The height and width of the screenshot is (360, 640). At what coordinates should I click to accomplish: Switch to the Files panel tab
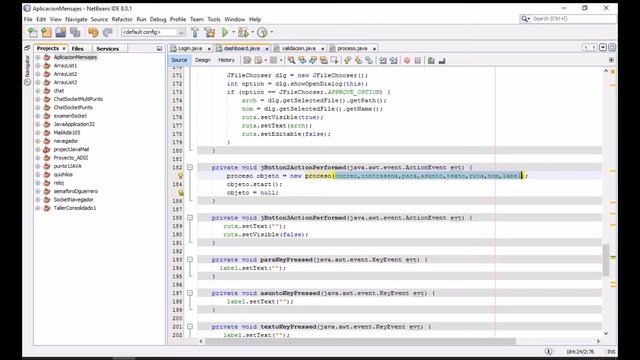pos(78,49)
